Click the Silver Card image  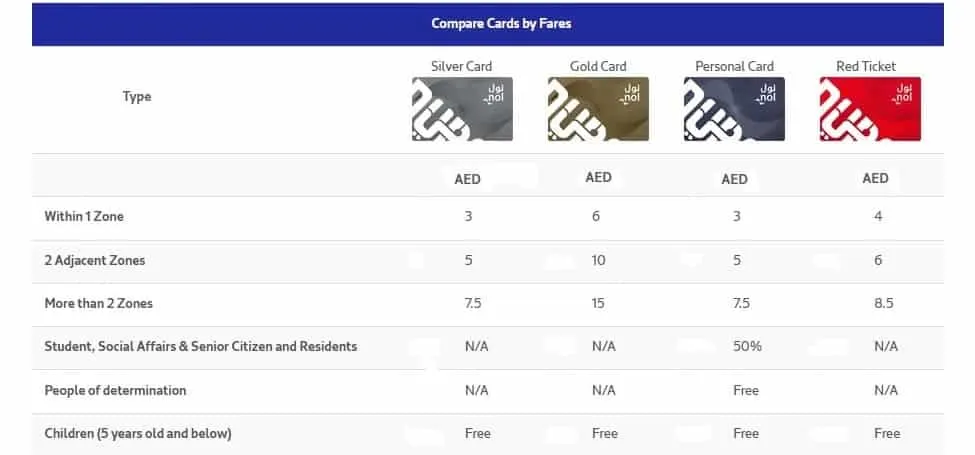tap(462, 109)
